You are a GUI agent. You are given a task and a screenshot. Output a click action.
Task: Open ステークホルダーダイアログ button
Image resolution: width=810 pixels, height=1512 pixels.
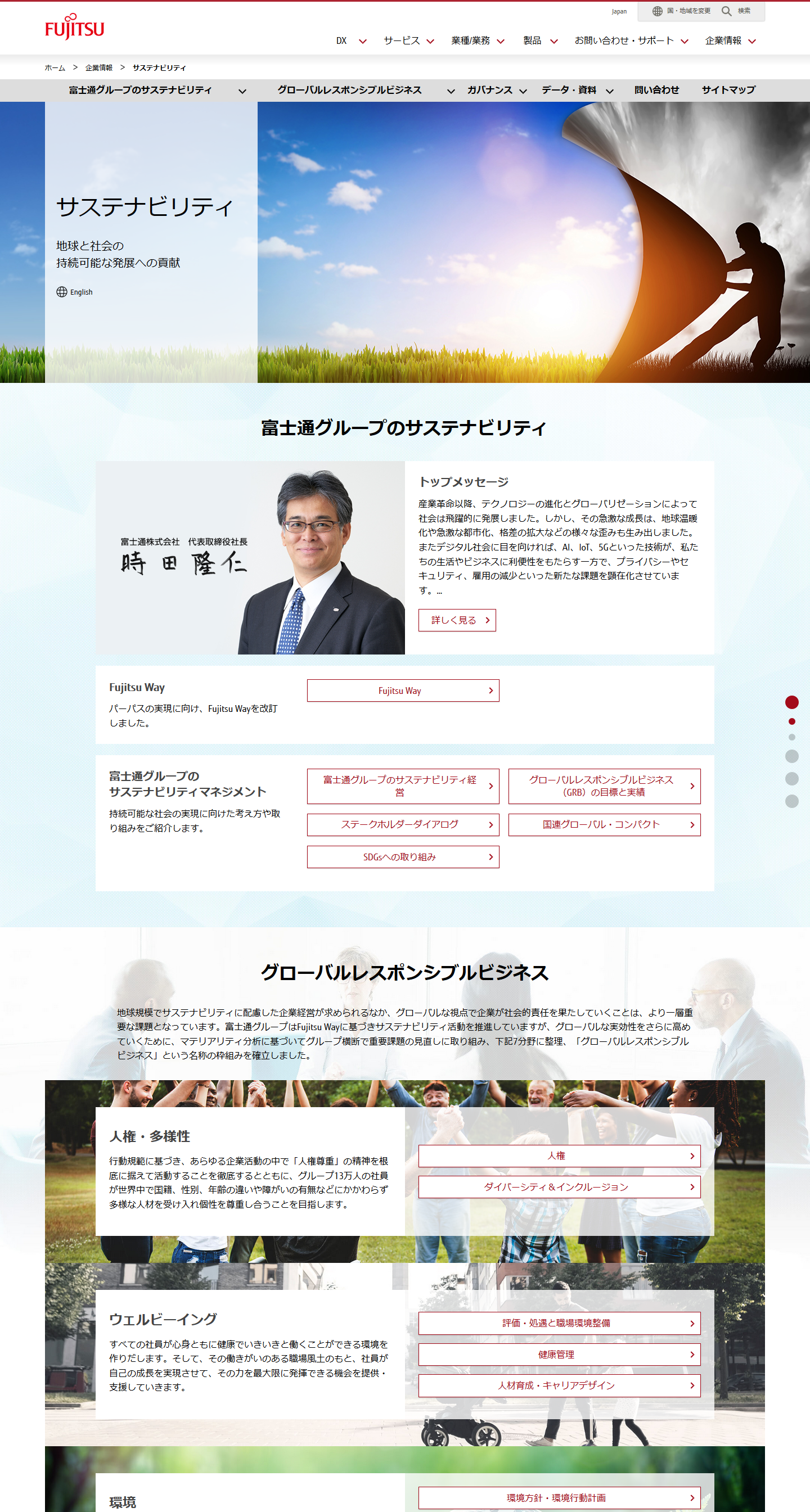click(x=403, y=825)
